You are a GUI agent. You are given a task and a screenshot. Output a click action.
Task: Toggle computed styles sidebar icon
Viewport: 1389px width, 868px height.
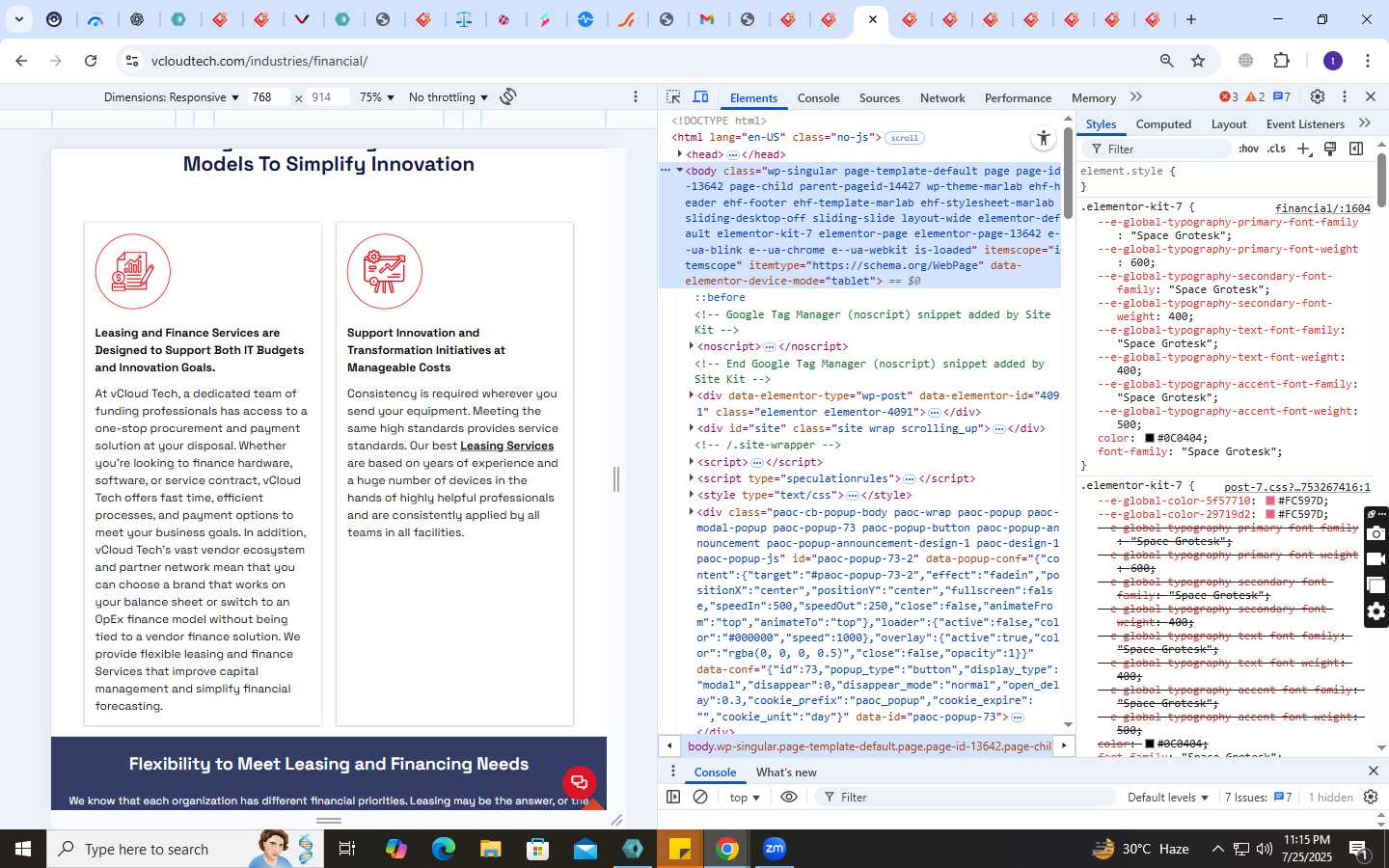(1356, 149)
